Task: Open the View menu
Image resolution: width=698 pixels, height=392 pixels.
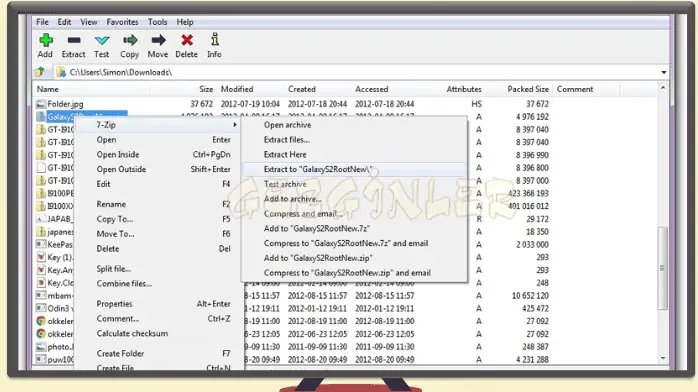Action: pos(89,22)
